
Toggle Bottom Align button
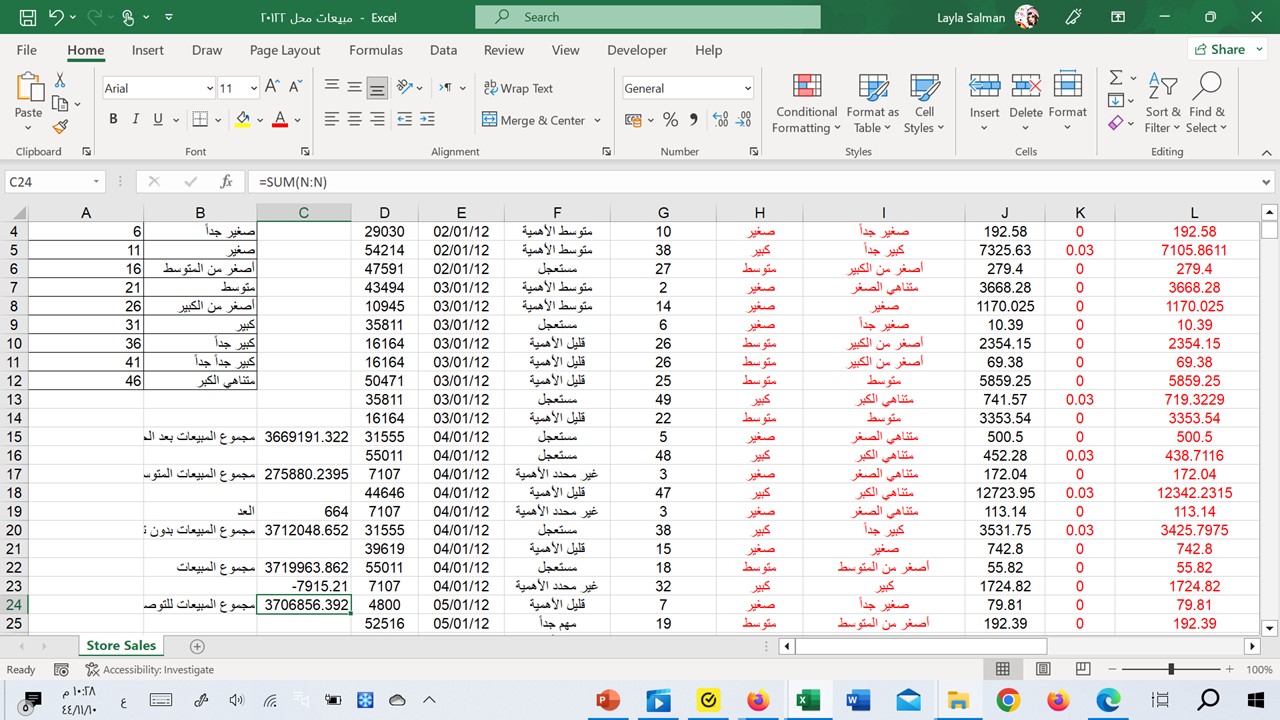(377, 88)
